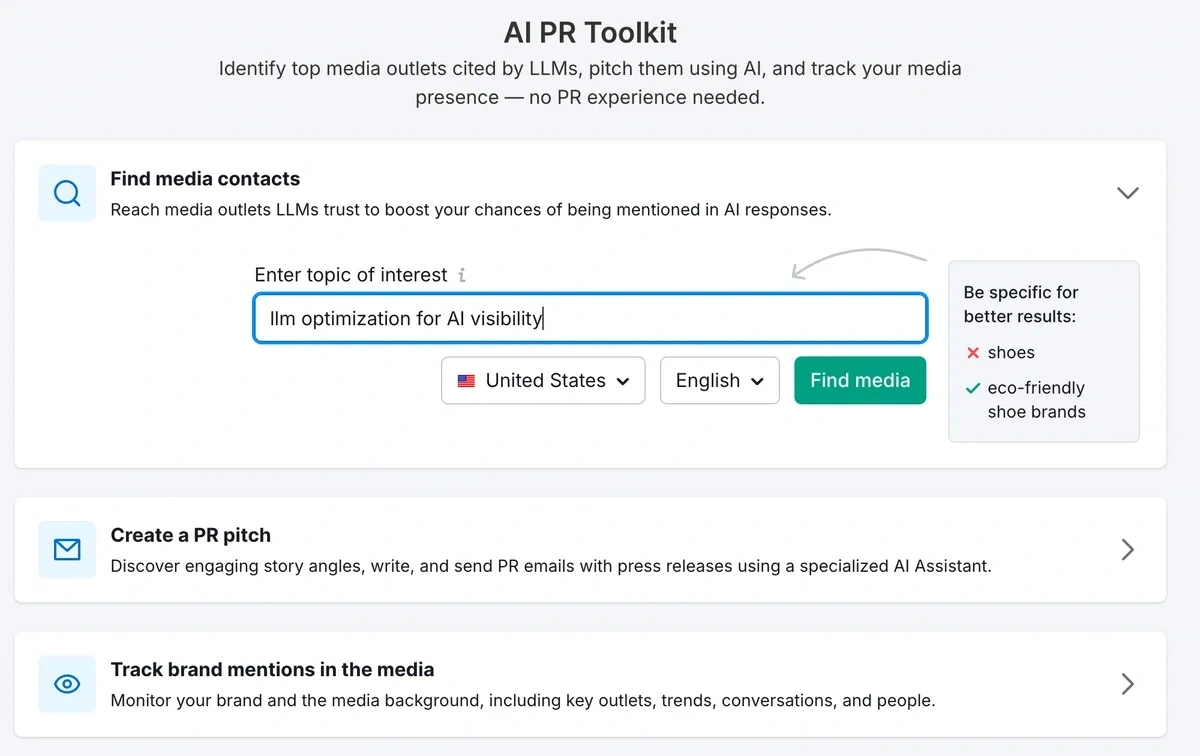This screenshot has width=1200, height=756.
Task: Open Track brand mentions in the media heading
Action: coord(272,670)
